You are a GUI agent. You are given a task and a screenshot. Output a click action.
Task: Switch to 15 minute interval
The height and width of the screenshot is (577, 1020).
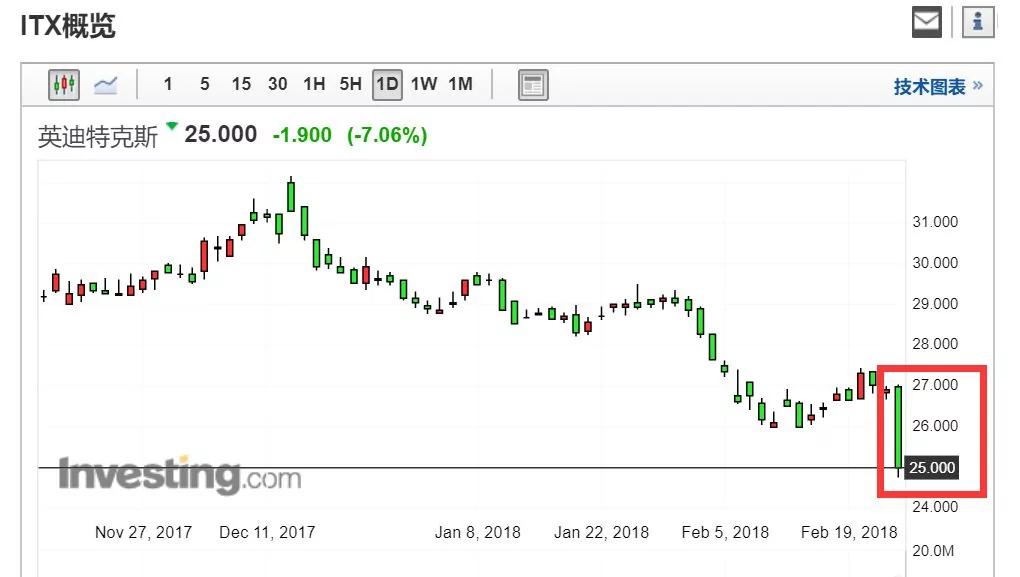click(241, 85)
